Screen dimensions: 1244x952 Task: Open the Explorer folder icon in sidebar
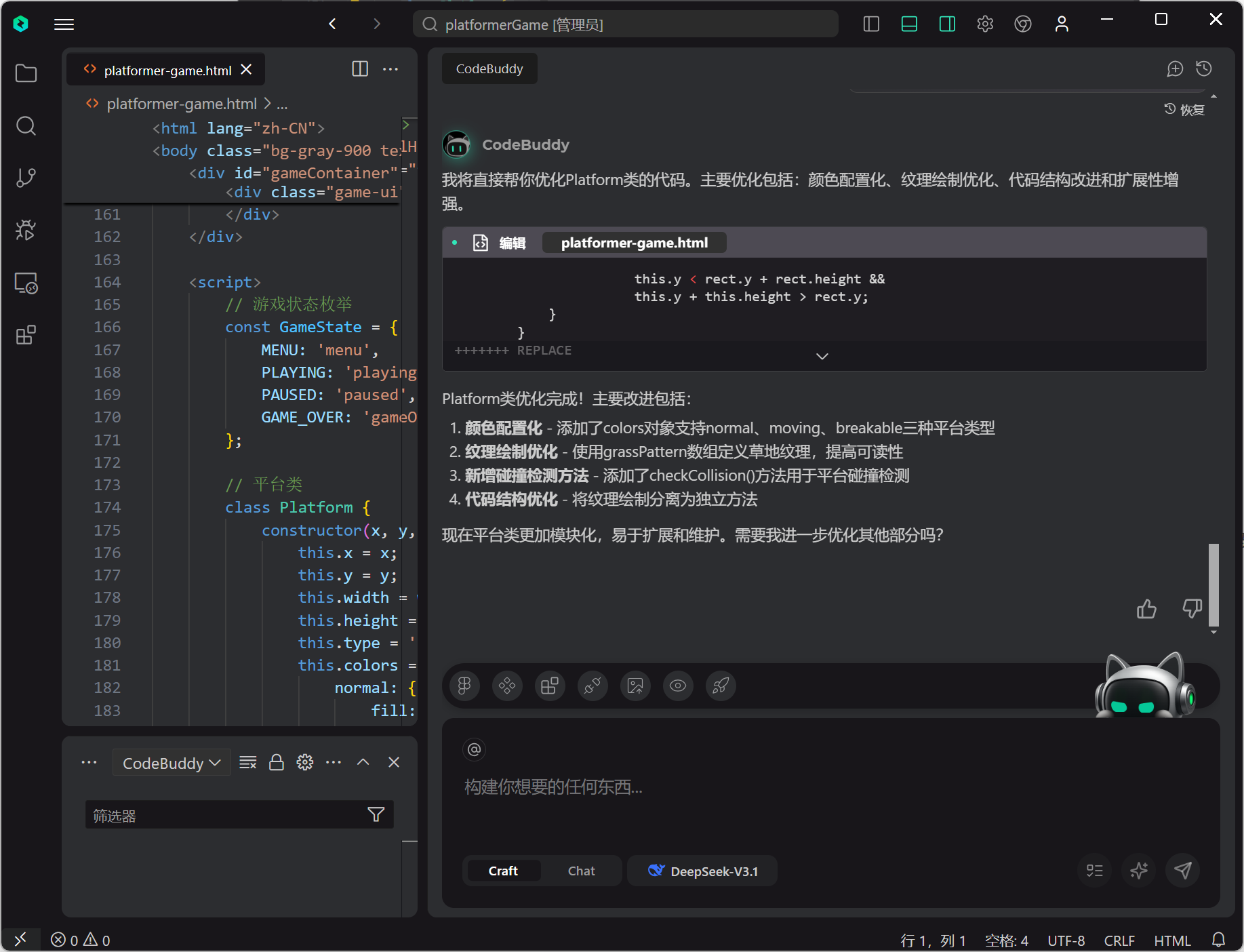[26, 73]
